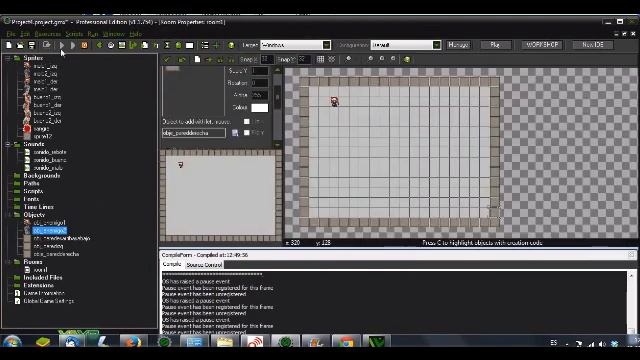Image resolution: width=640 pixels, height=360 pixels.
Task: Open the Scripts menu
Action: [74, 34]
